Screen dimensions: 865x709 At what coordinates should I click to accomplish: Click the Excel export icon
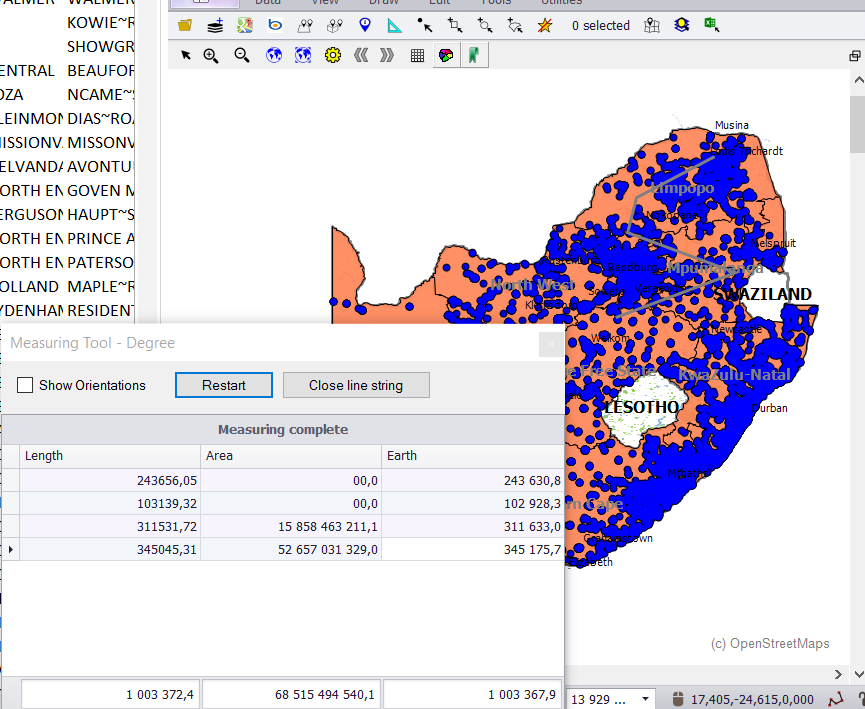pyautogui.click(x=711, y=26)
